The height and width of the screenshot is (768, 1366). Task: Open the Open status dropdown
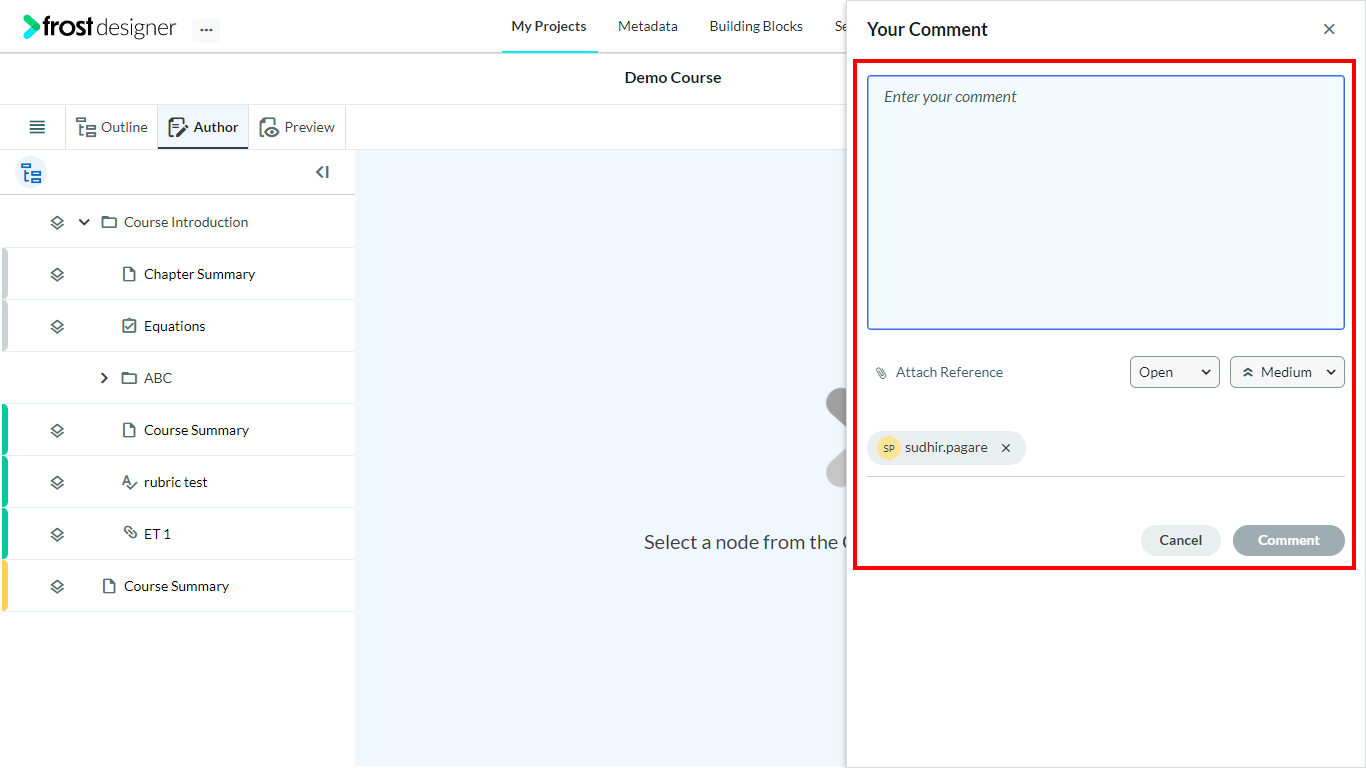click(x=1175, y=372)
